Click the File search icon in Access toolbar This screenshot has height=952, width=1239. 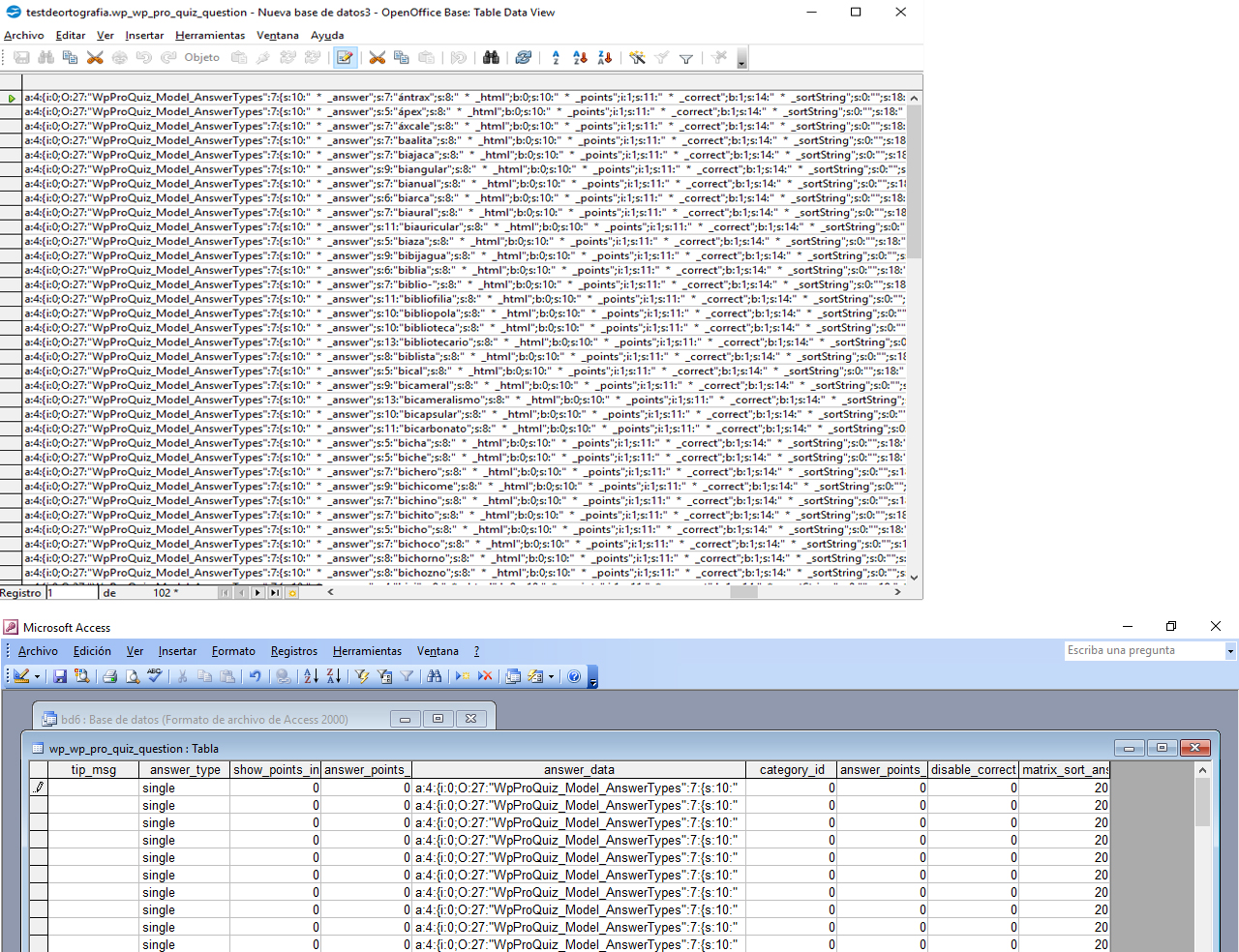[x=81, y=676]
